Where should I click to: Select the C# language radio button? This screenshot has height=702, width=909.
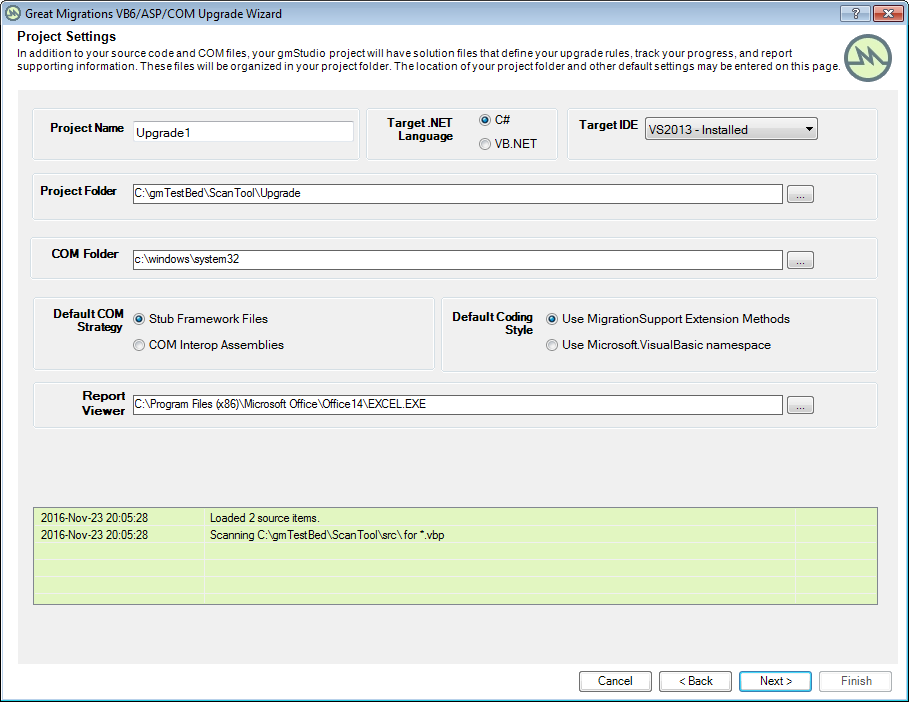pos(485,119)
